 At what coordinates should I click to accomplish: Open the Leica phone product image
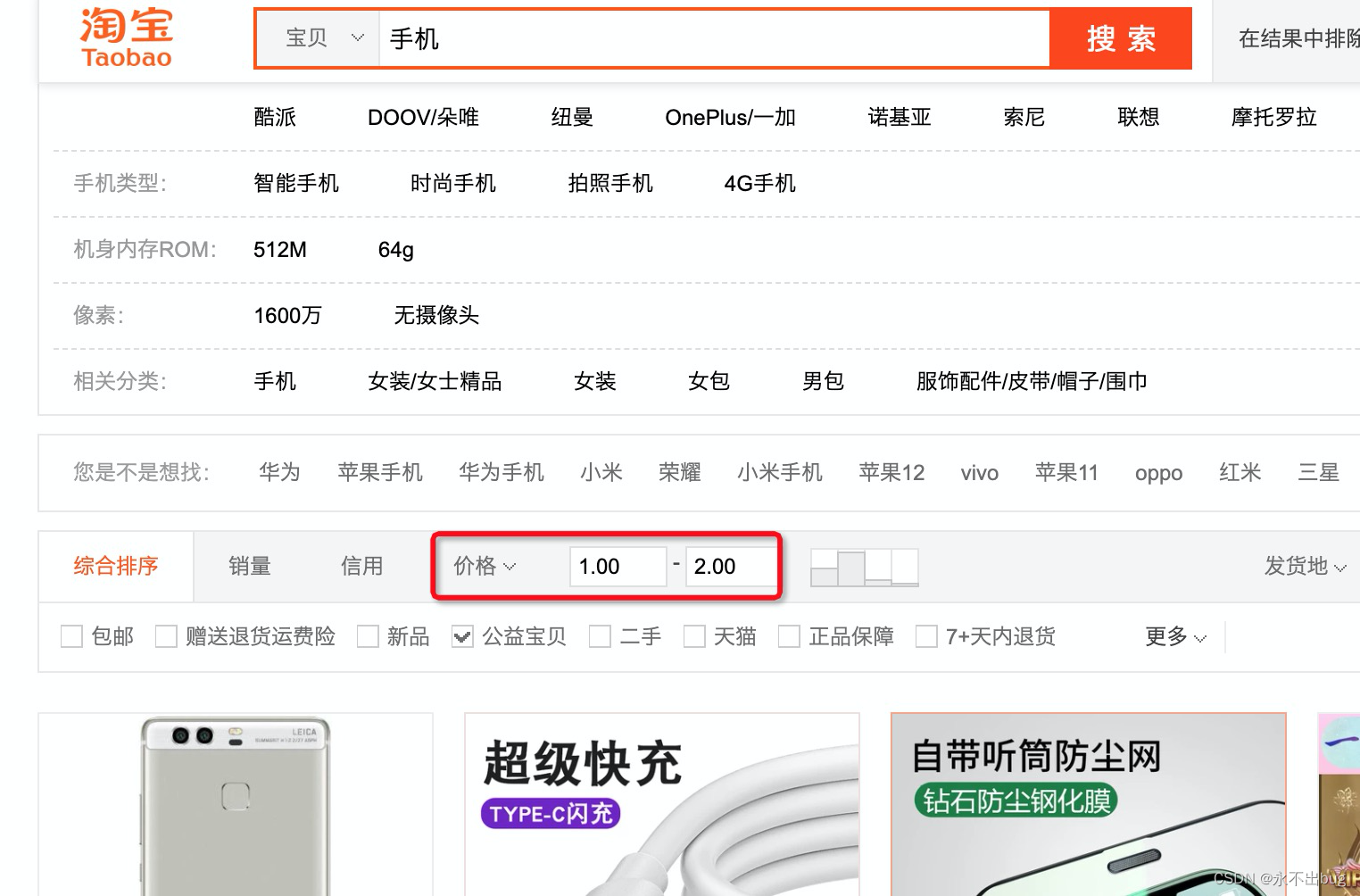(236, 805)
